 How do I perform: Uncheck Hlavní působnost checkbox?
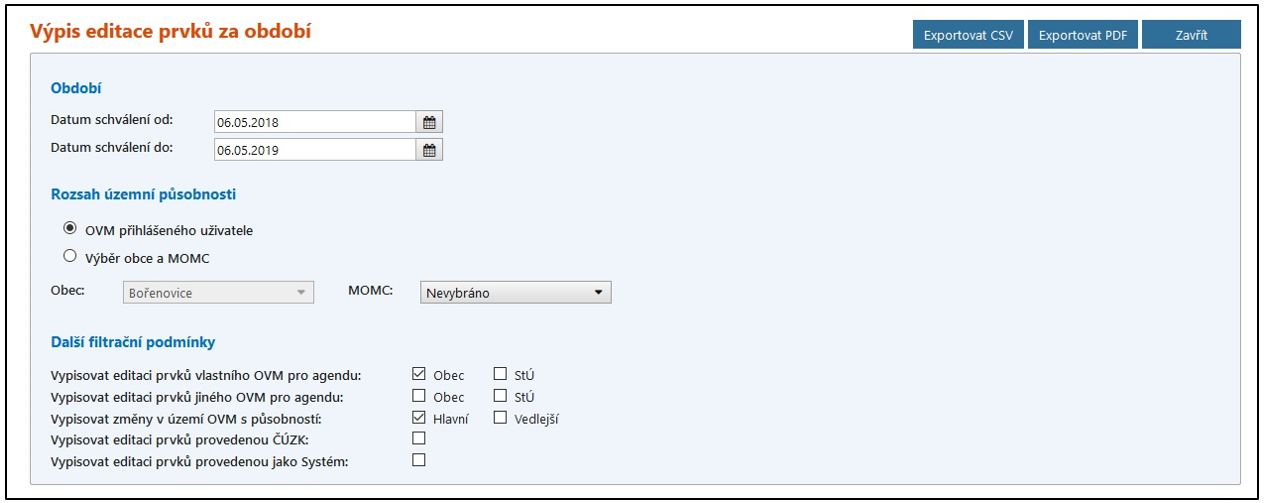(x=419, y=418)
